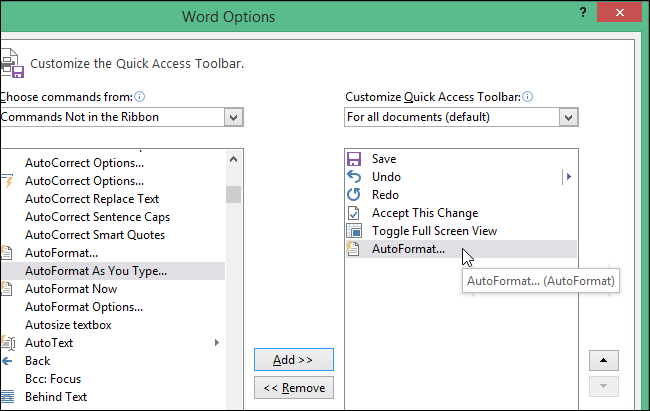650x411 pixels.
Task: Select Accept This Change label
Action: 425,213
